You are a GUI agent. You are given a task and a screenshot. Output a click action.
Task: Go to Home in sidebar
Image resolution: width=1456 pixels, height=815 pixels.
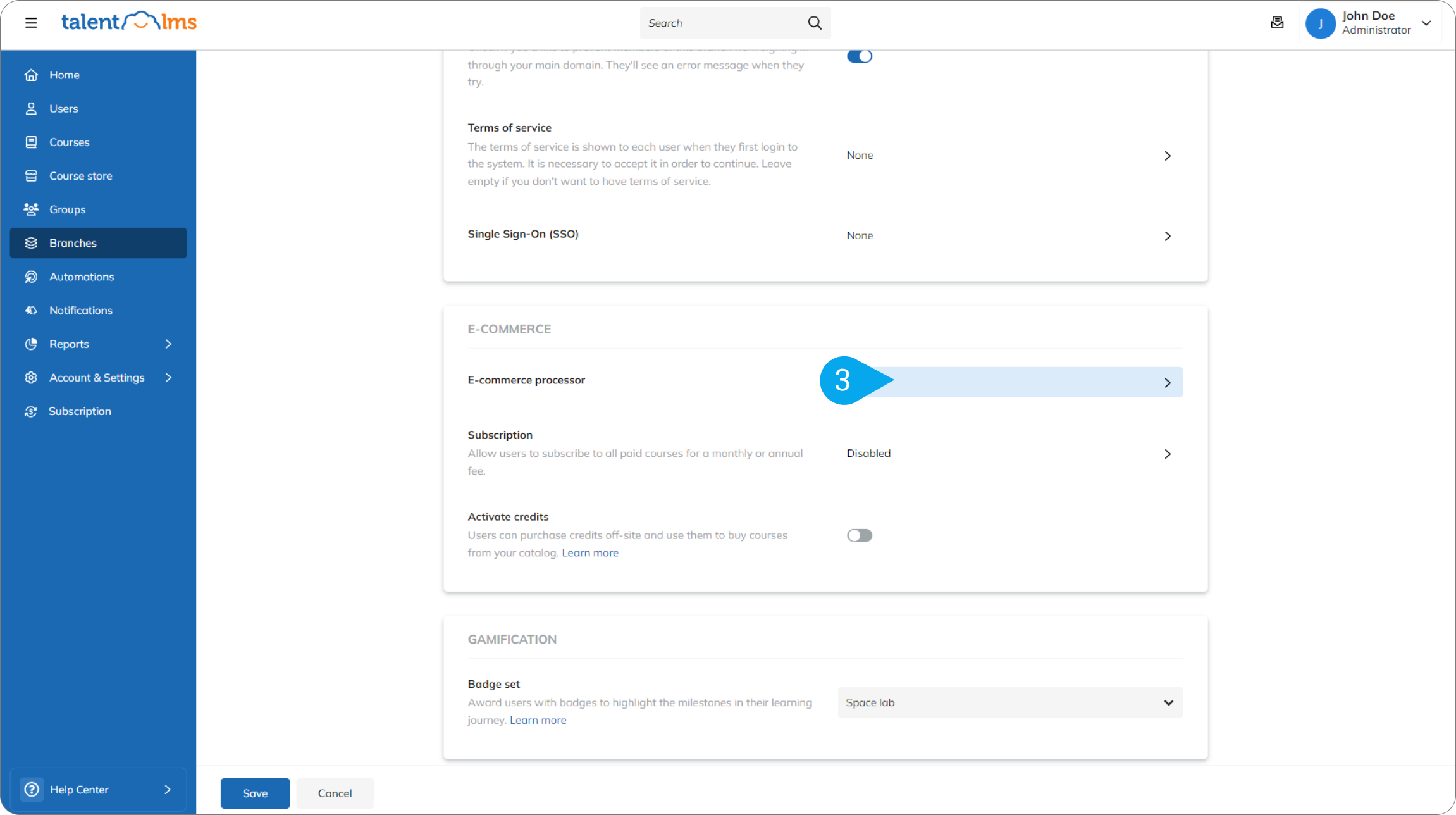coord(98,75)
